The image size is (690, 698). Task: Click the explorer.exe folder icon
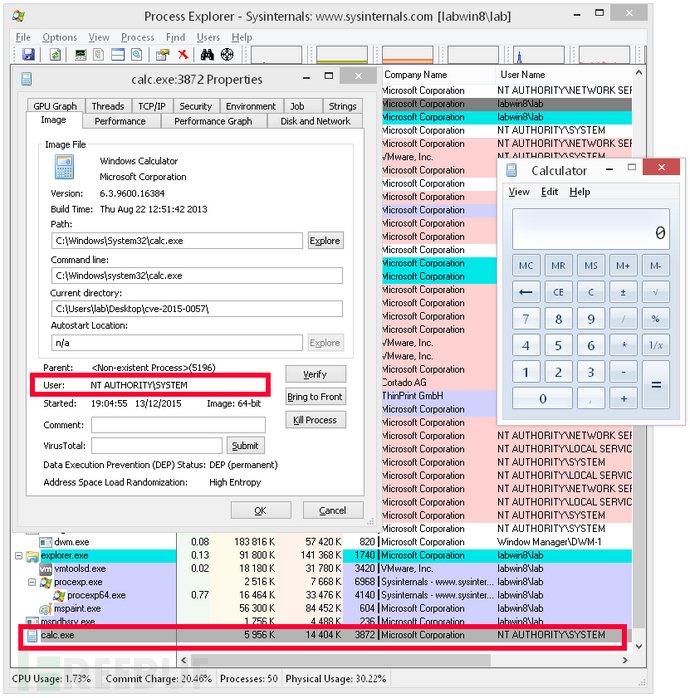point(32,556)
